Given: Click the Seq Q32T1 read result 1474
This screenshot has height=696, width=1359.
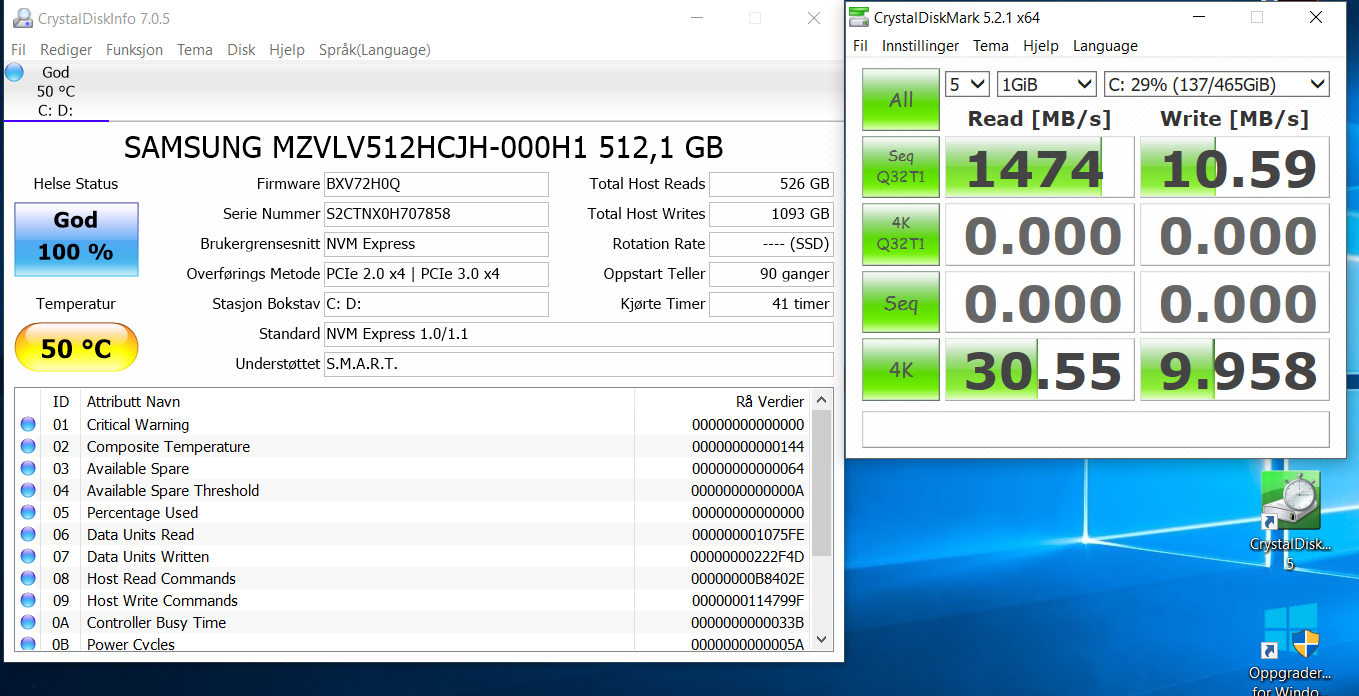Looking at the screenshot, I should tap(1040, 167).
